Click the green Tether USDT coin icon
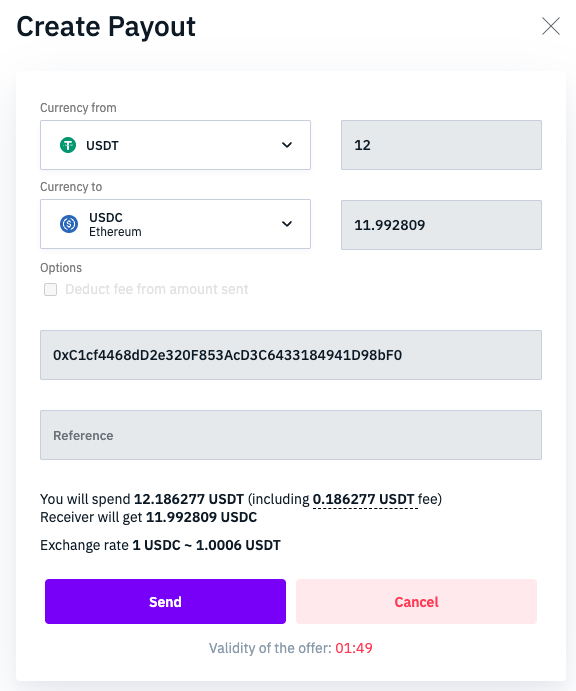The height and width of the screenshot is (691, 576). click(68, 145)
